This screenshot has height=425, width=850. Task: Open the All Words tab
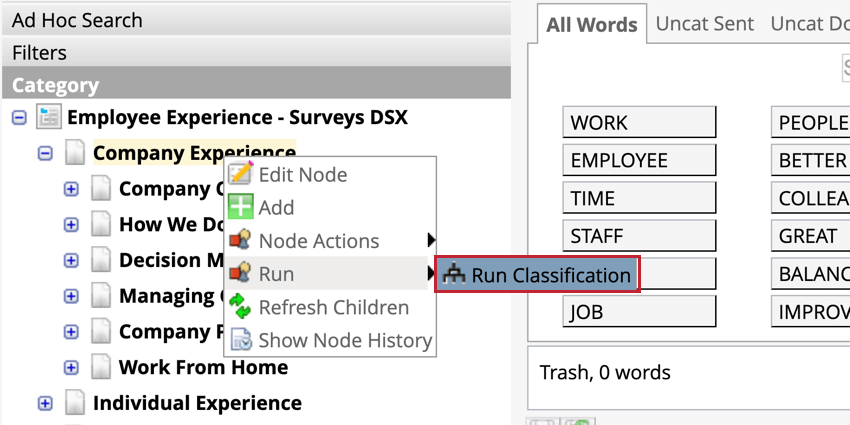tap(592, 24)
